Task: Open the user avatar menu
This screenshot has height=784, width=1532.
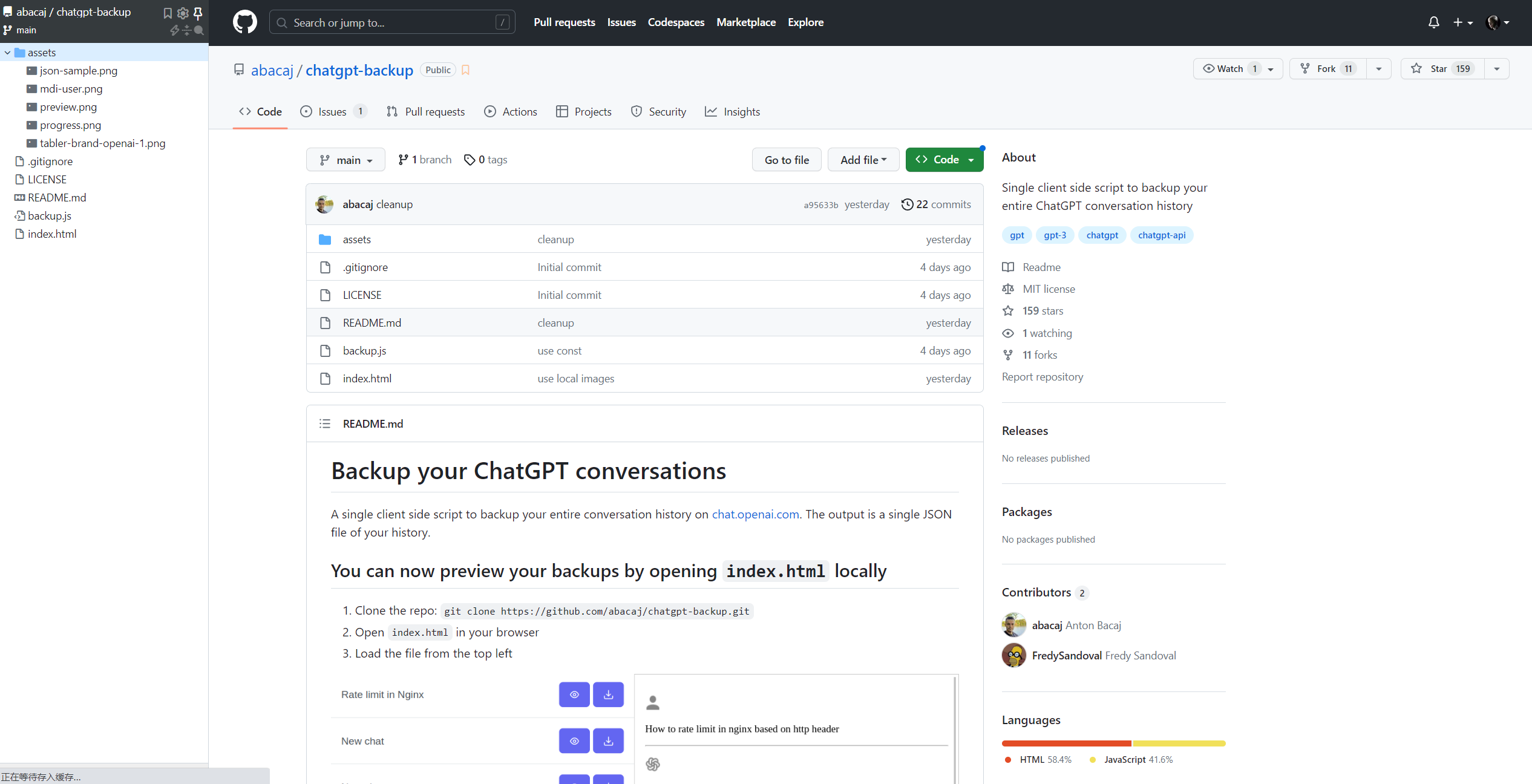Action: 1498,22
